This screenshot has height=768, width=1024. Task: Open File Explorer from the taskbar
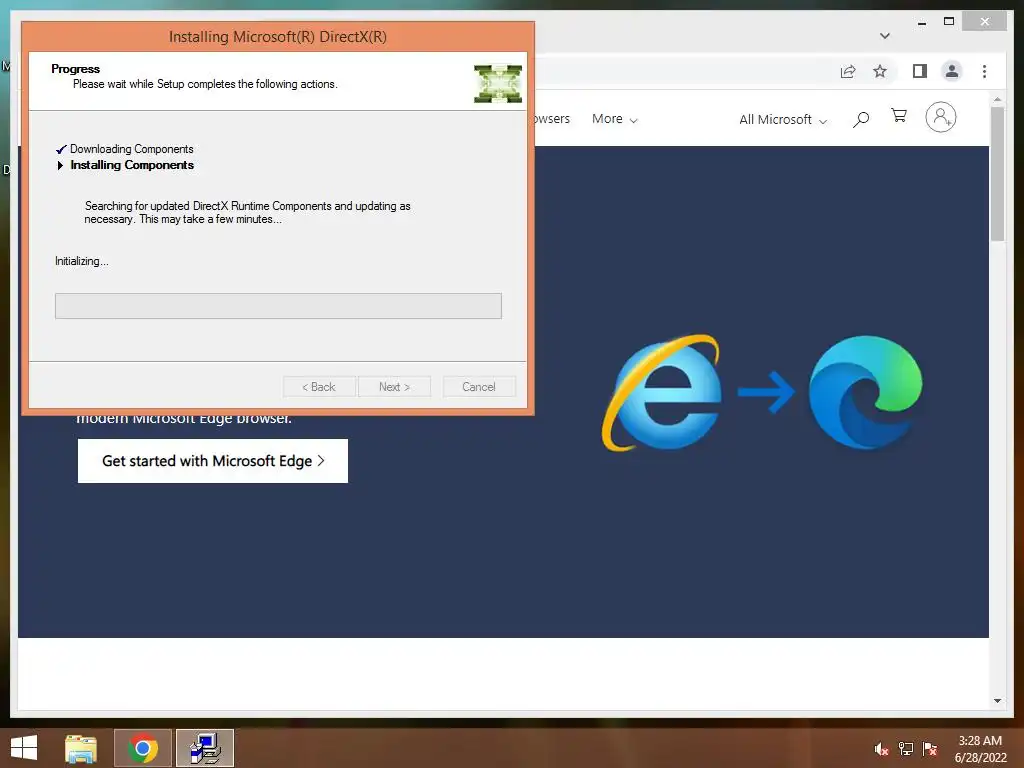point(81,748)
